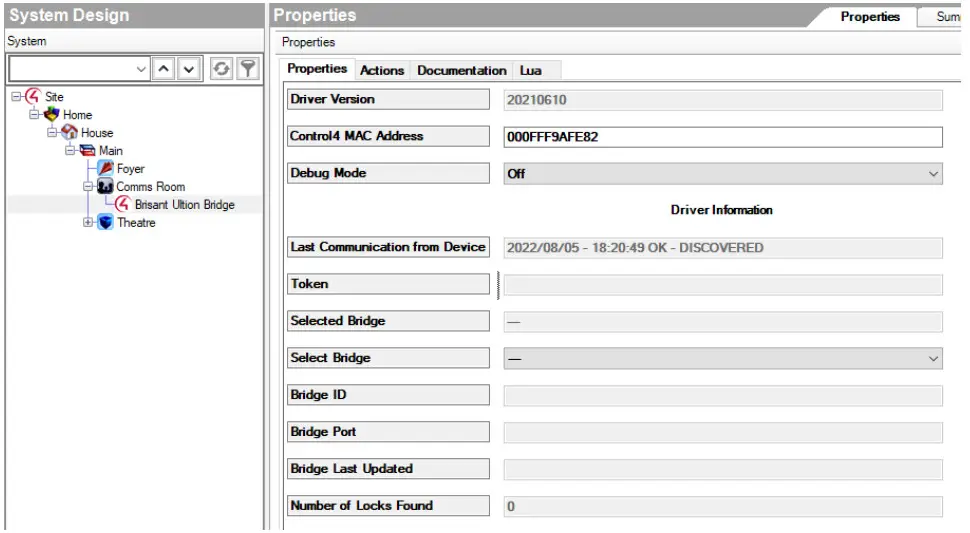Viewport: 970px width, 533px height.
Task: Click the House building icon
Action: (x=69, y=132)
